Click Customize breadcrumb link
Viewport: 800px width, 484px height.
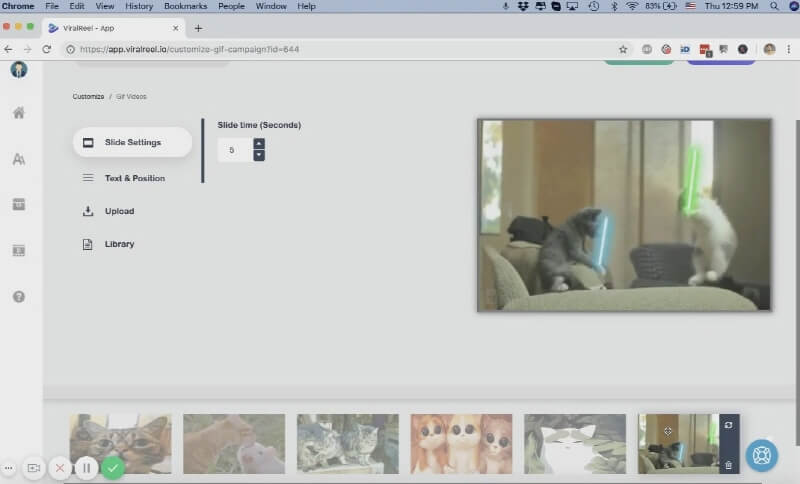click(x=88, y=96)
